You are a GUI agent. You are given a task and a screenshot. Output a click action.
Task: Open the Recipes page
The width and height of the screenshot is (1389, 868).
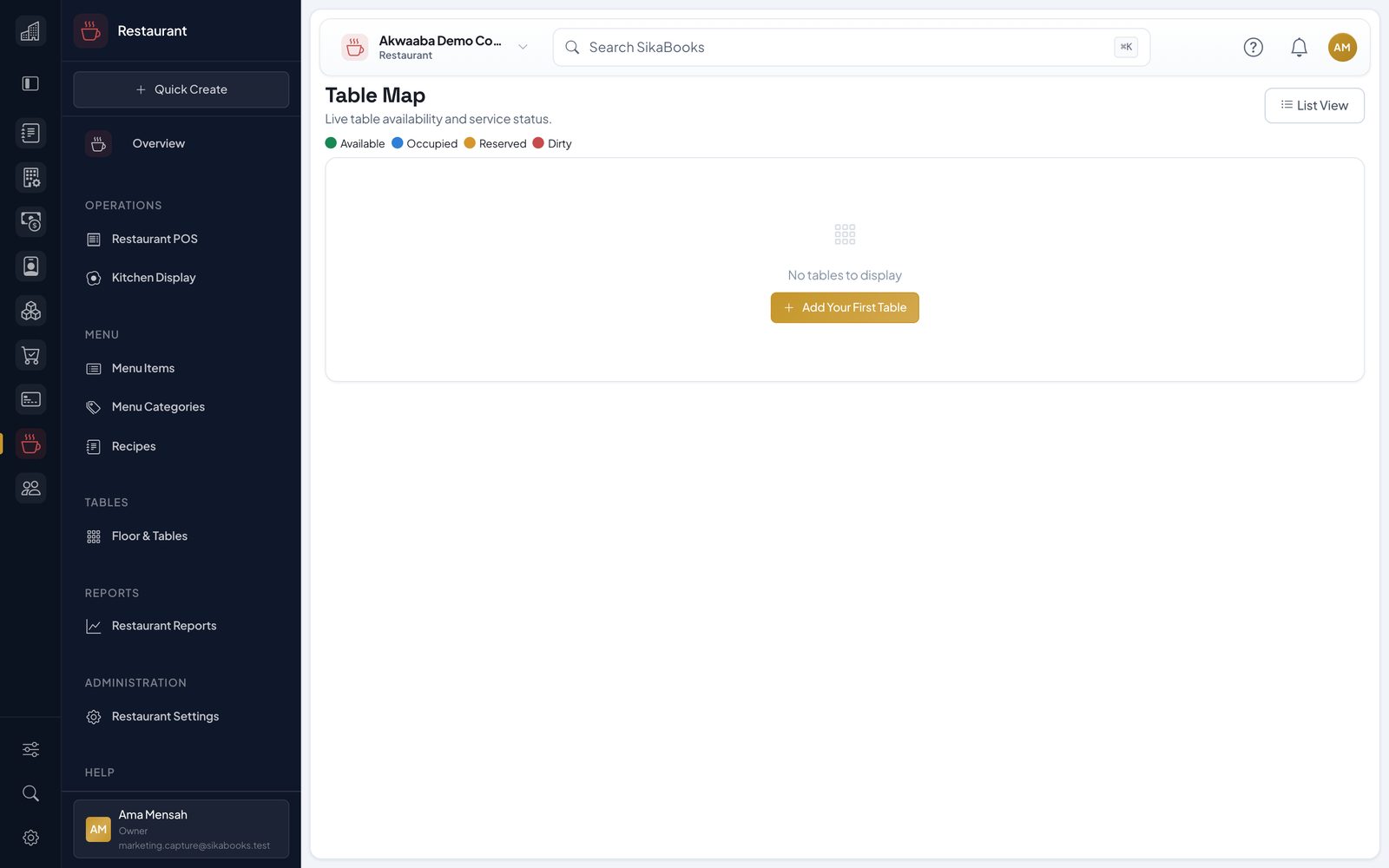pyautogui.click(x=181, y=446)
